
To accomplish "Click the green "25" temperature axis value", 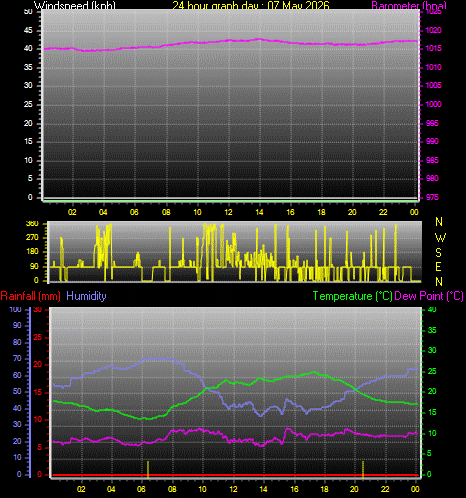I will tap(432, 371).
